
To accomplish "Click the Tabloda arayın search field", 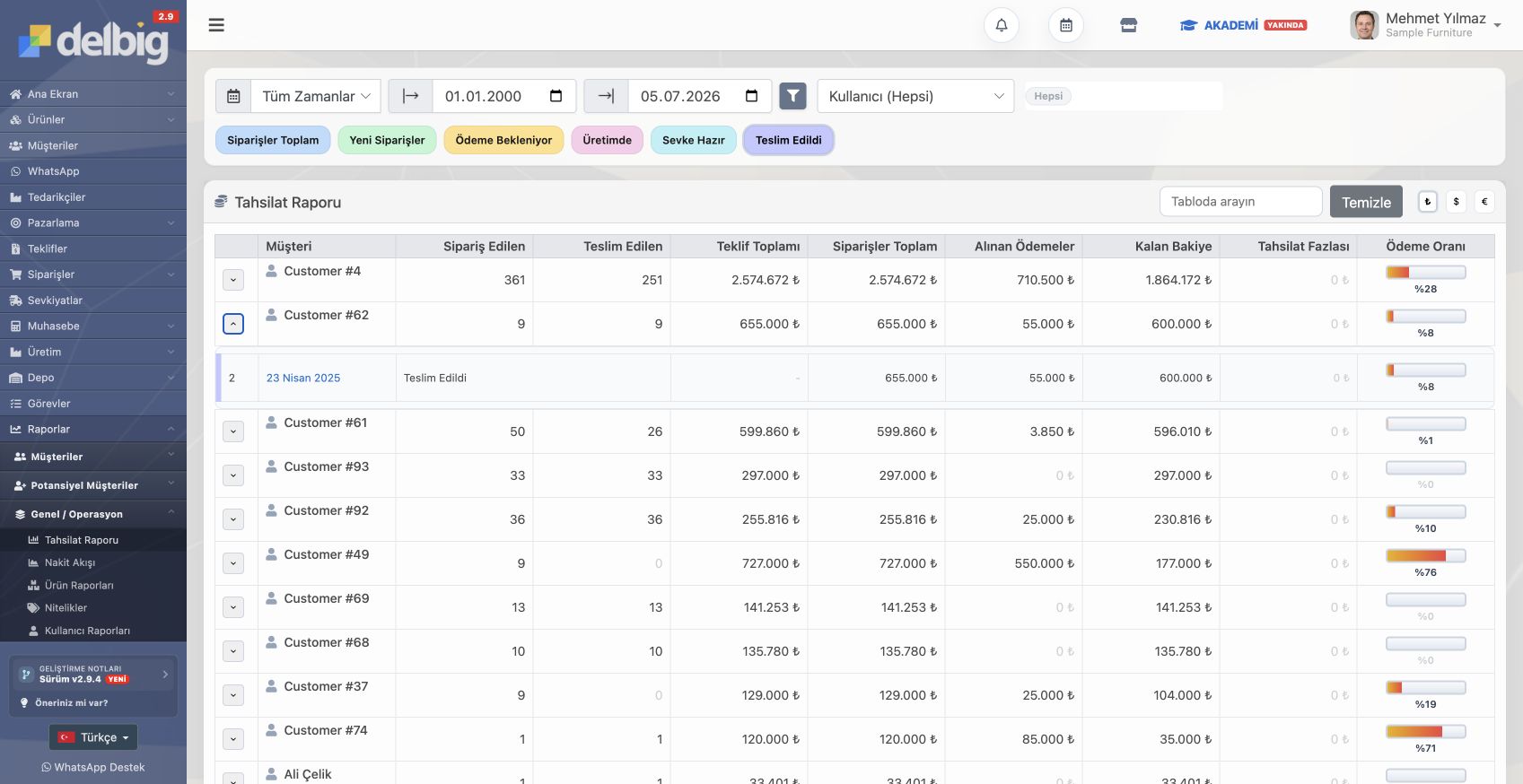I will pyautogui.click(x=1240, y=202).
